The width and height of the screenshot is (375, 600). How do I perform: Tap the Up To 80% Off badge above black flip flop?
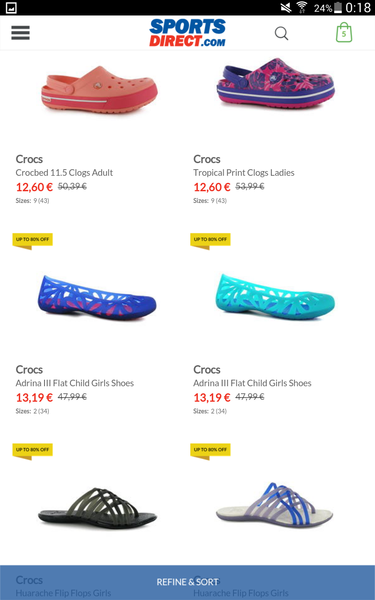(x=33, y=451)
